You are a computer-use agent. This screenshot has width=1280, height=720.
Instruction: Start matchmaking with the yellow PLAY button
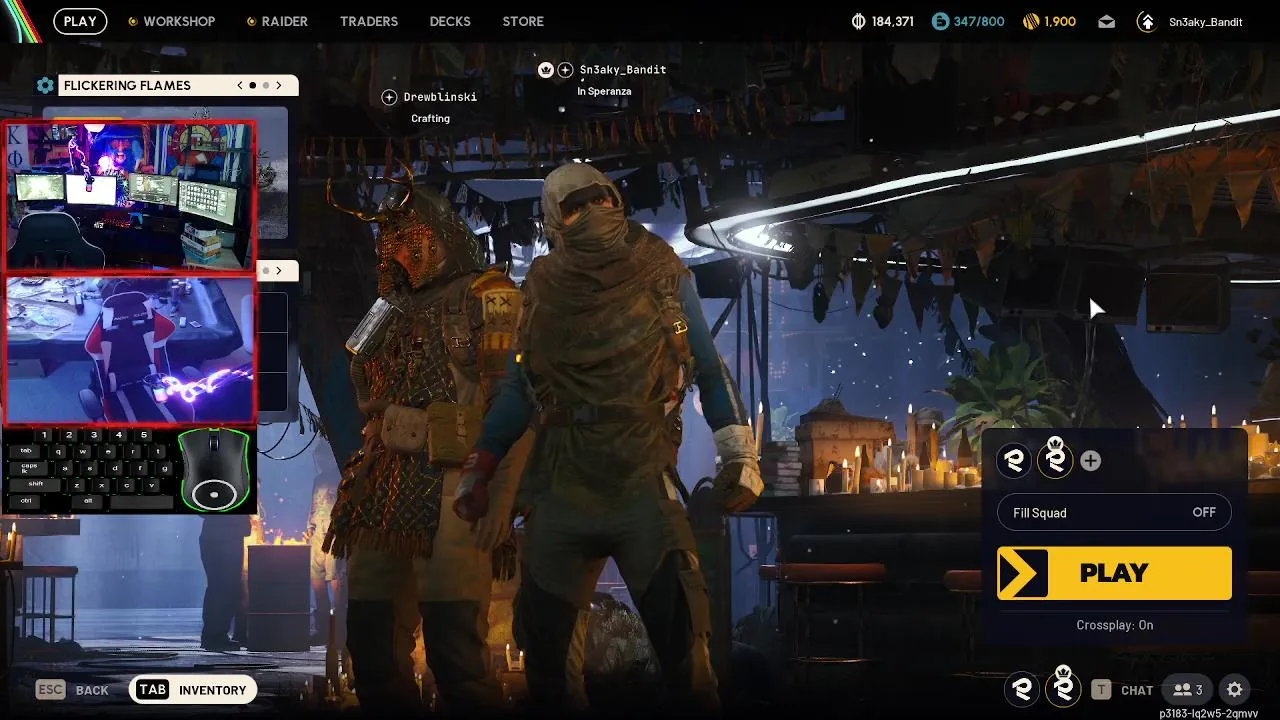1114,573
